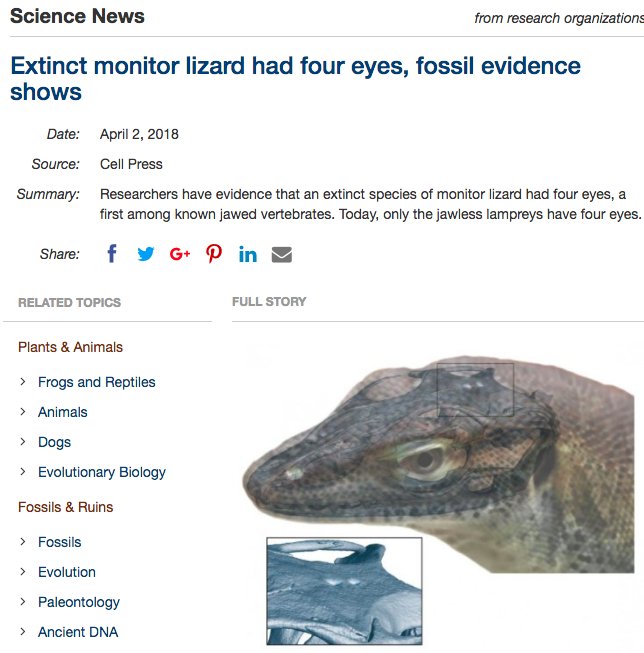644x653 pixels.
Task: Open the Fossils & Ruins category
Action: tap(65, 507)
